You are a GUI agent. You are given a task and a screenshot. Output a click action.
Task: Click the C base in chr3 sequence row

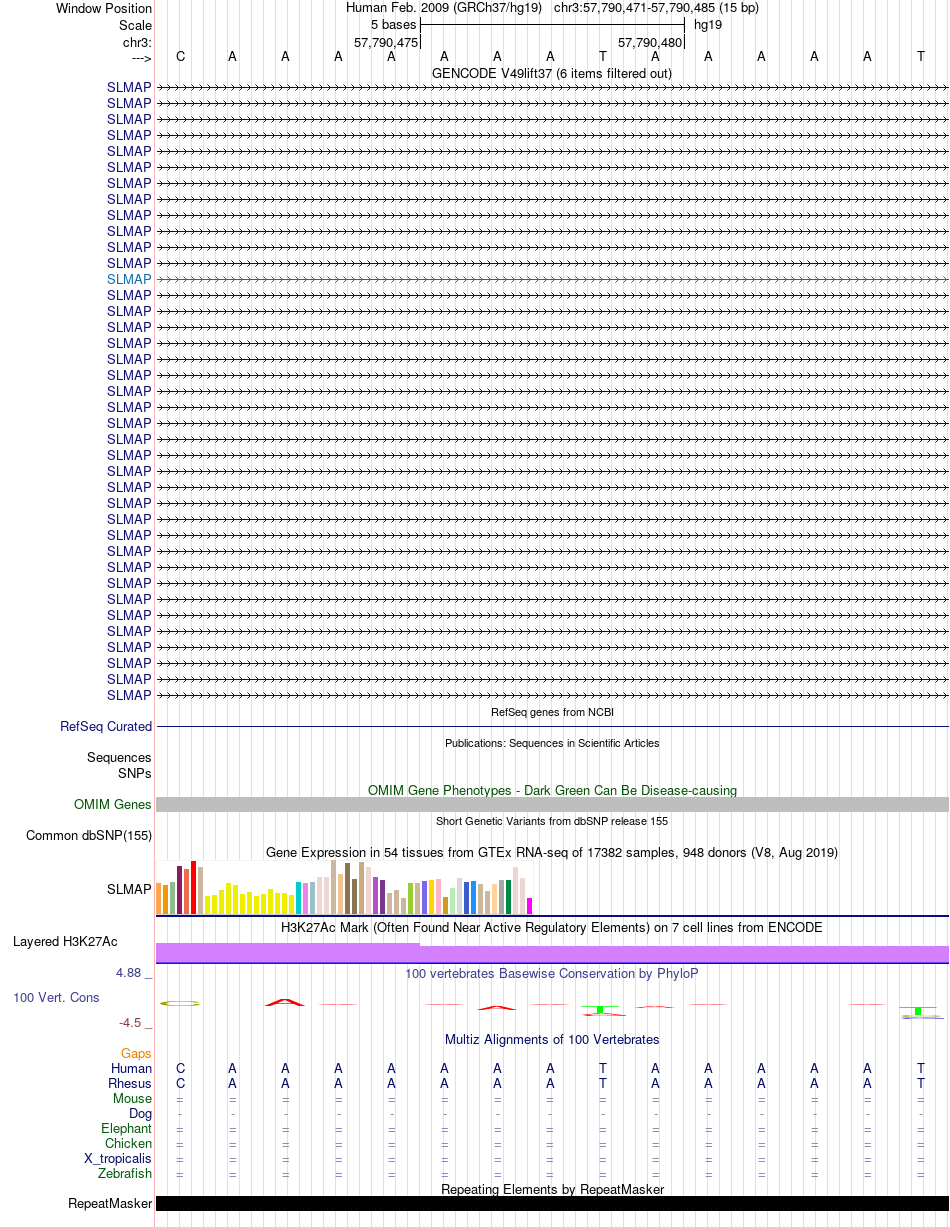pos(180,57)
